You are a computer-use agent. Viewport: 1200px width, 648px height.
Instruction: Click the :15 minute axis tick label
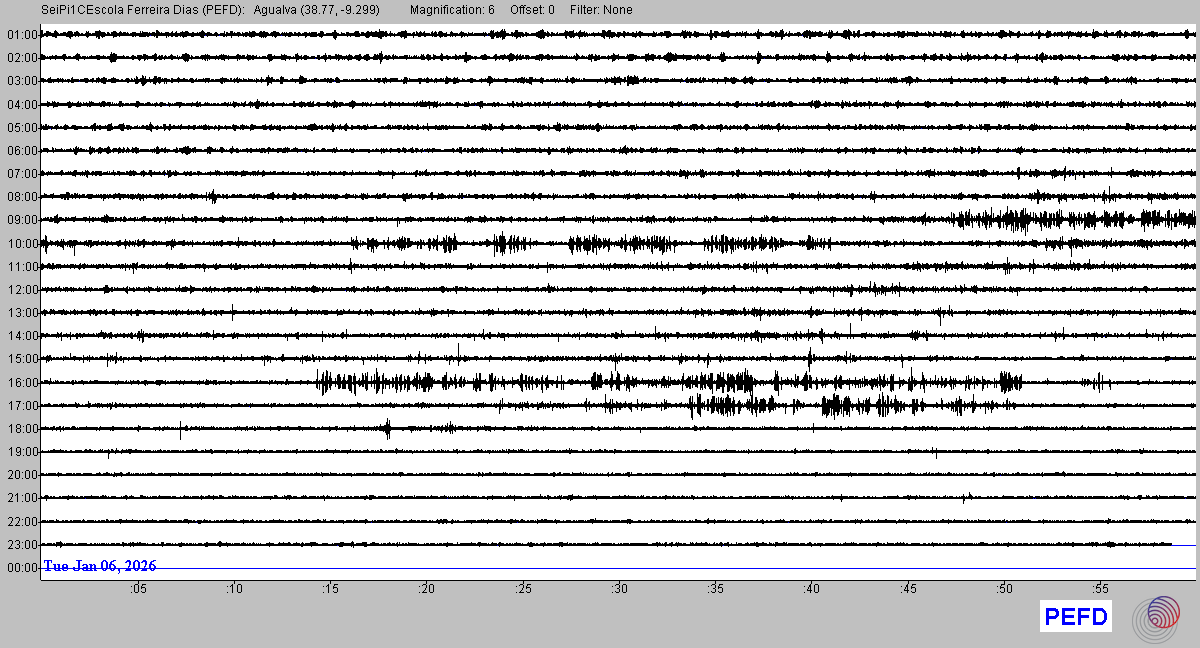point(330,589)
